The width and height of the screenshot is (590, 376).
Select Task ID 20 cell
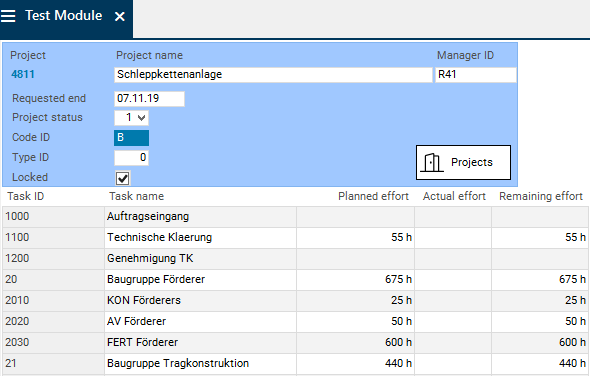[53, 280]
